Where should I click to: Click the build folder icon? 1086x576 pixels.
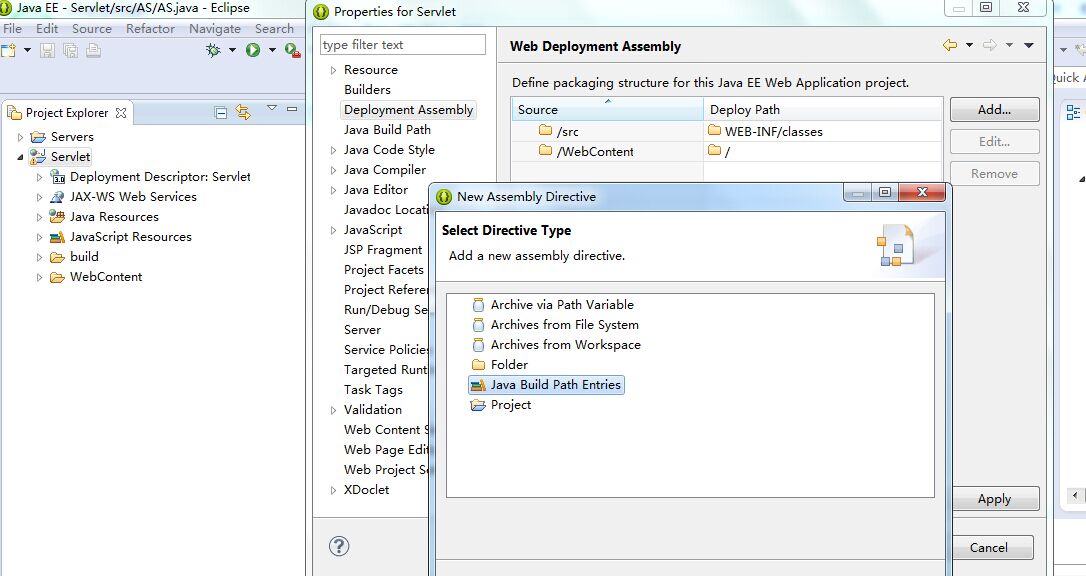(57, 257)
